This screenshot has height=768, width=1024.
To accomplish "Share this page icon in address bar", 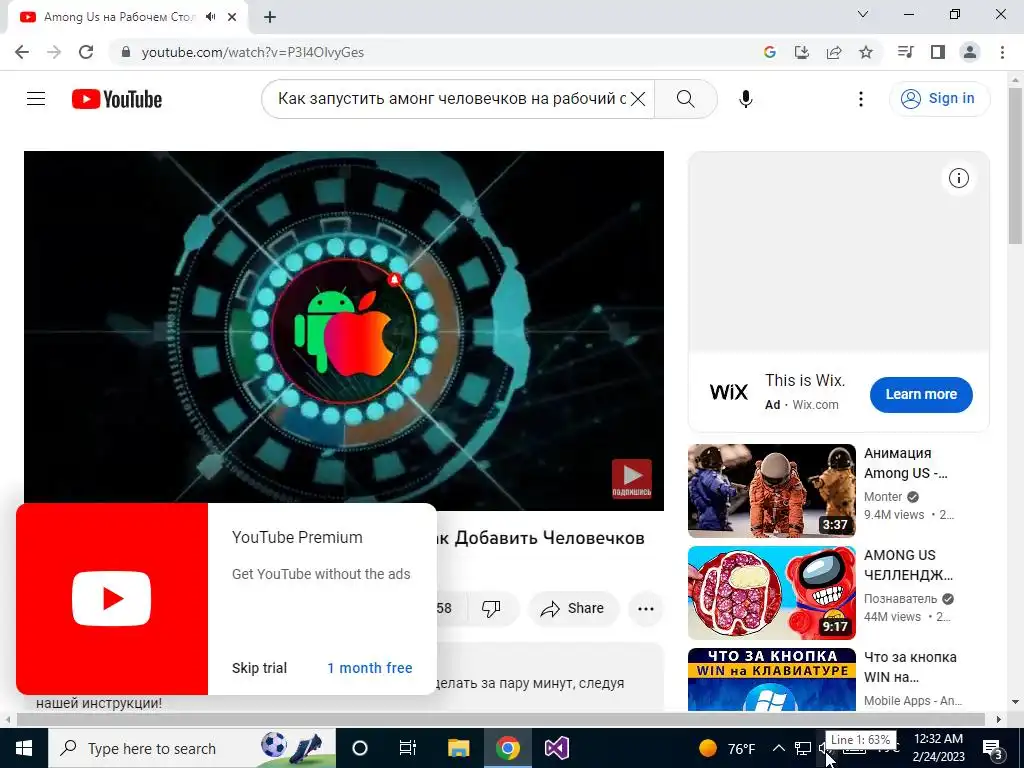I will click(x=834, y=52).
